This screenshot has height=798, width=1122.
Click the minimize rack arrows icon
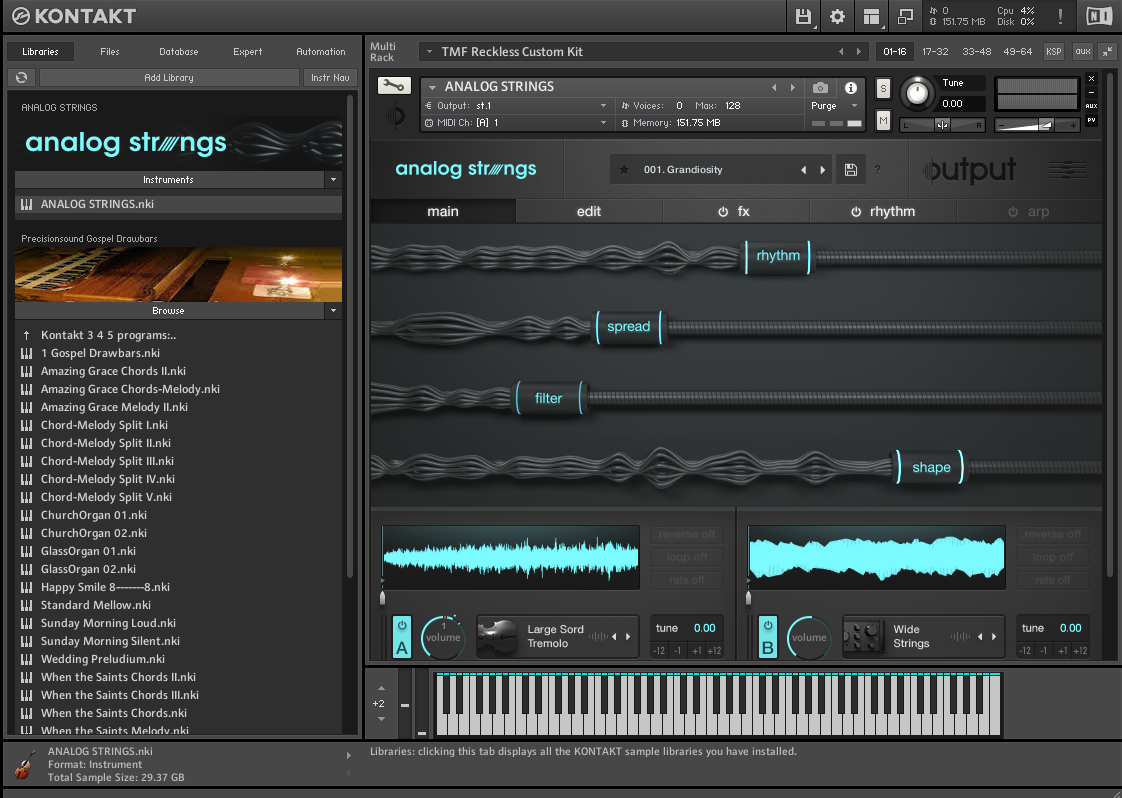[x=1107, y=52]
